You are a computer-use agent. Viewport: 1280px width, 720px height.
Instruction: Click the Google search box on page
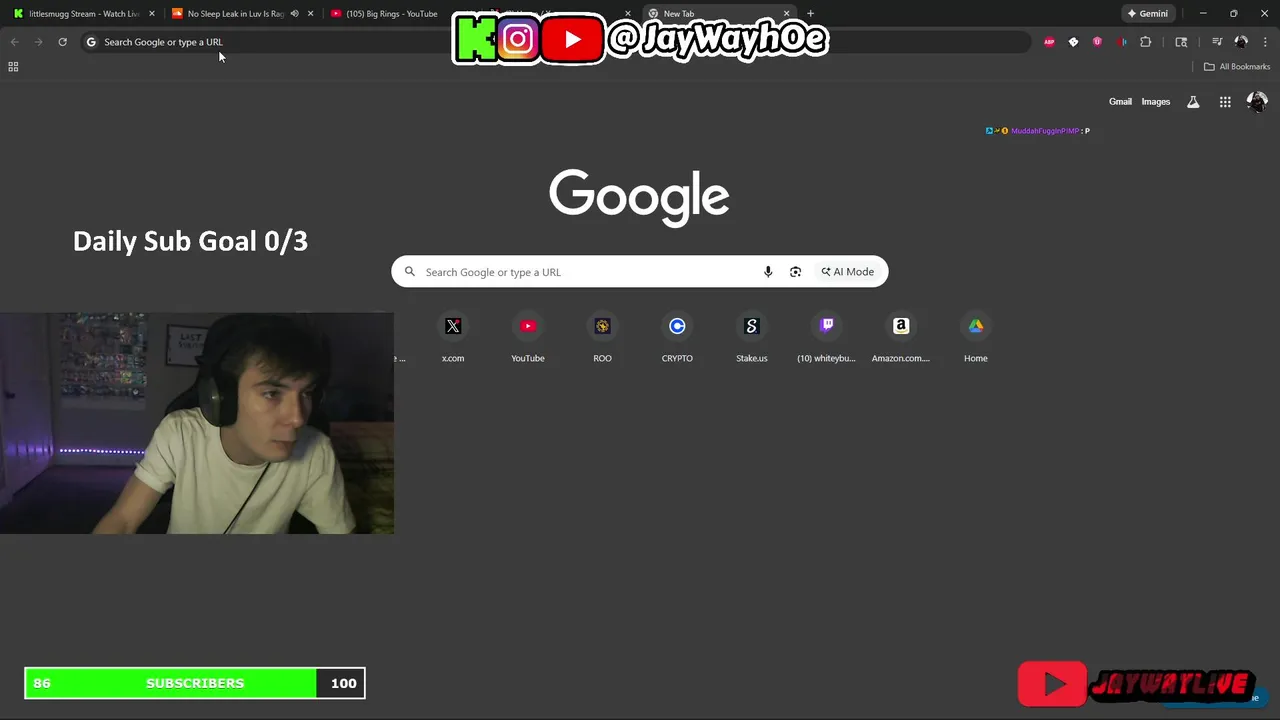tap(640, 272)
